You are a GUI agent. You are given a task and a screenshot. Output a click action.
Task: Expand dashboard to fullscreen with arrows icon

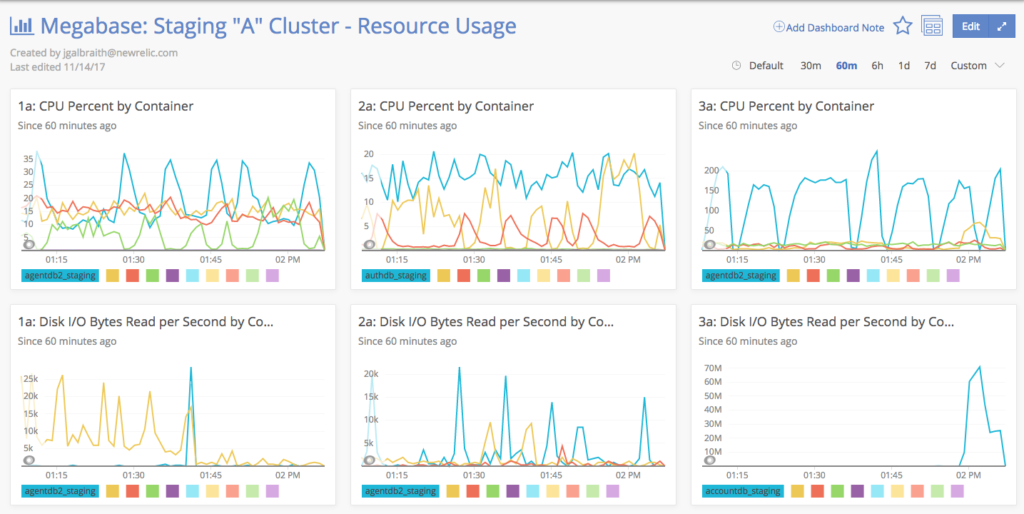1002,26
